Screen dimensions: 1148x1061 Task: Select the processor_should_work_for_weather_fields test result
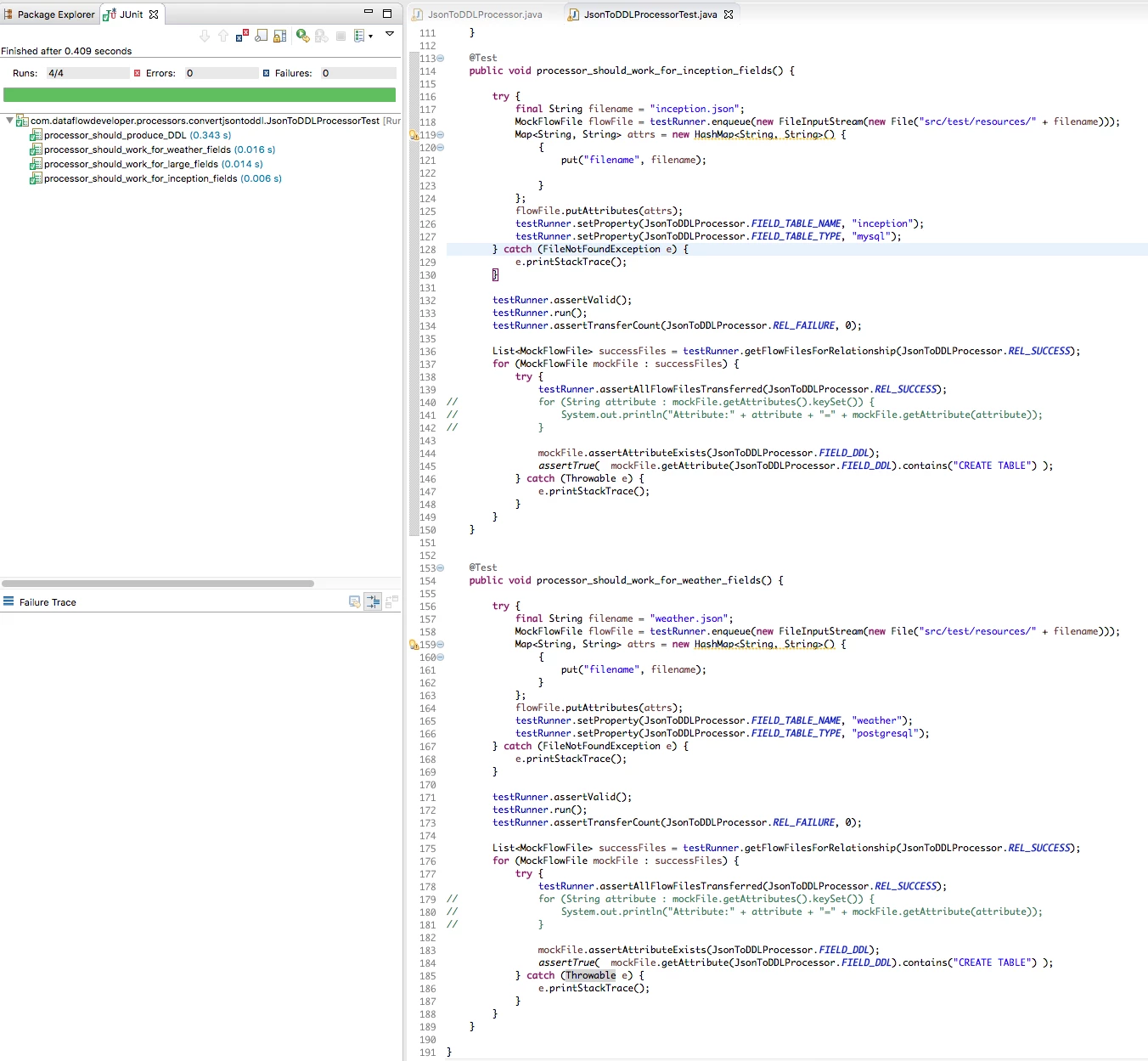point(152,150)
